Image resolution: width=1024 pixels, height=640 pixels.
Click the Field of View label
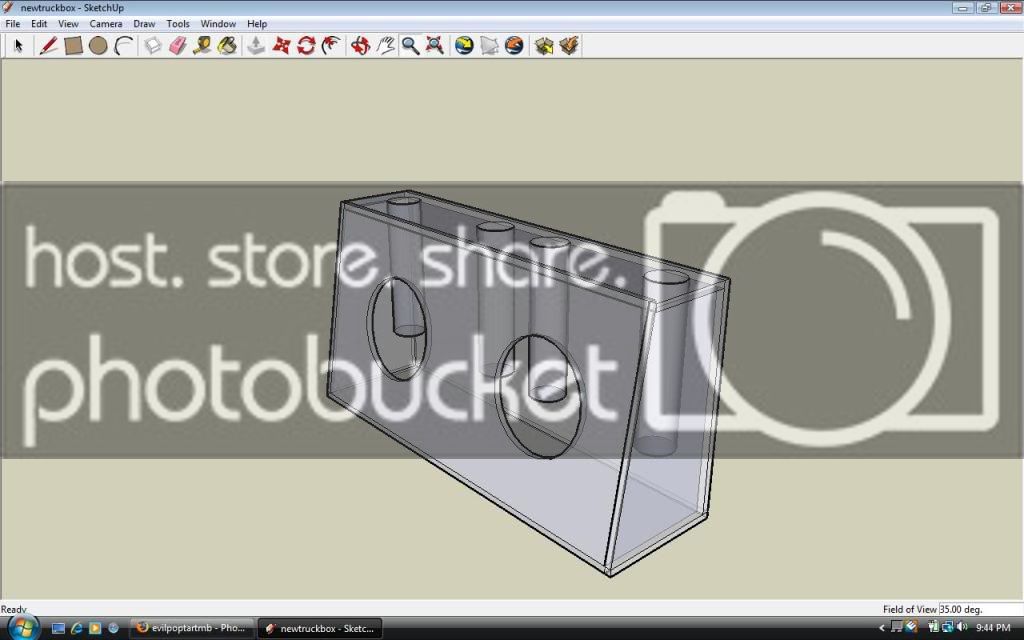click(910, 609)
